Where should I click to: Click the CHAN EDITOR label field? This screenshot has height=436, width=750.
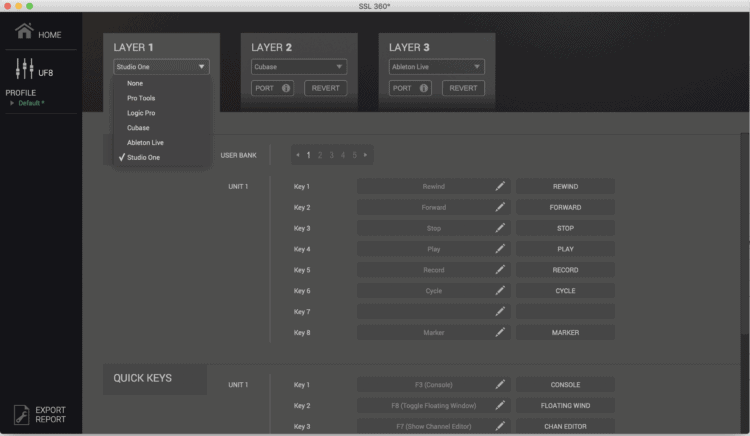click(x=565, y=426)
